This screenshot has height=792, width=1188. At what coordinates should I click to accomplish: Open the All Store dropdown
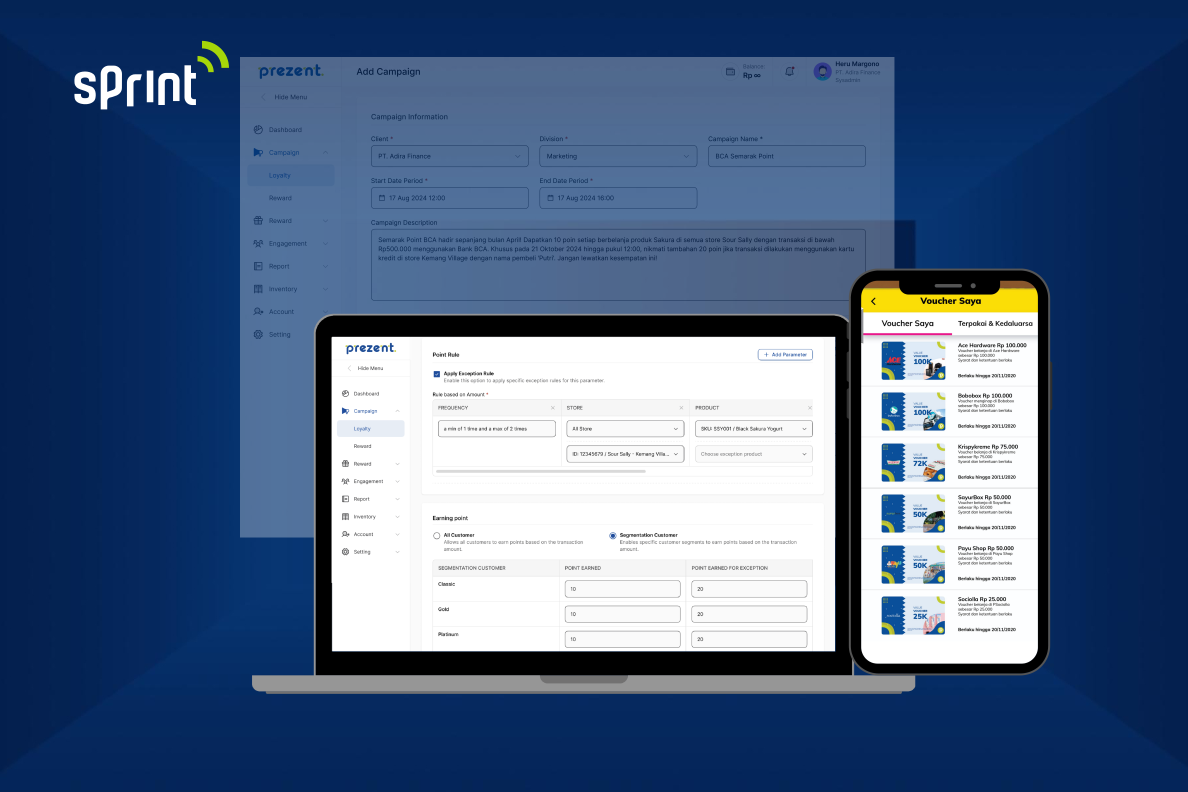[x=625, y=428]
